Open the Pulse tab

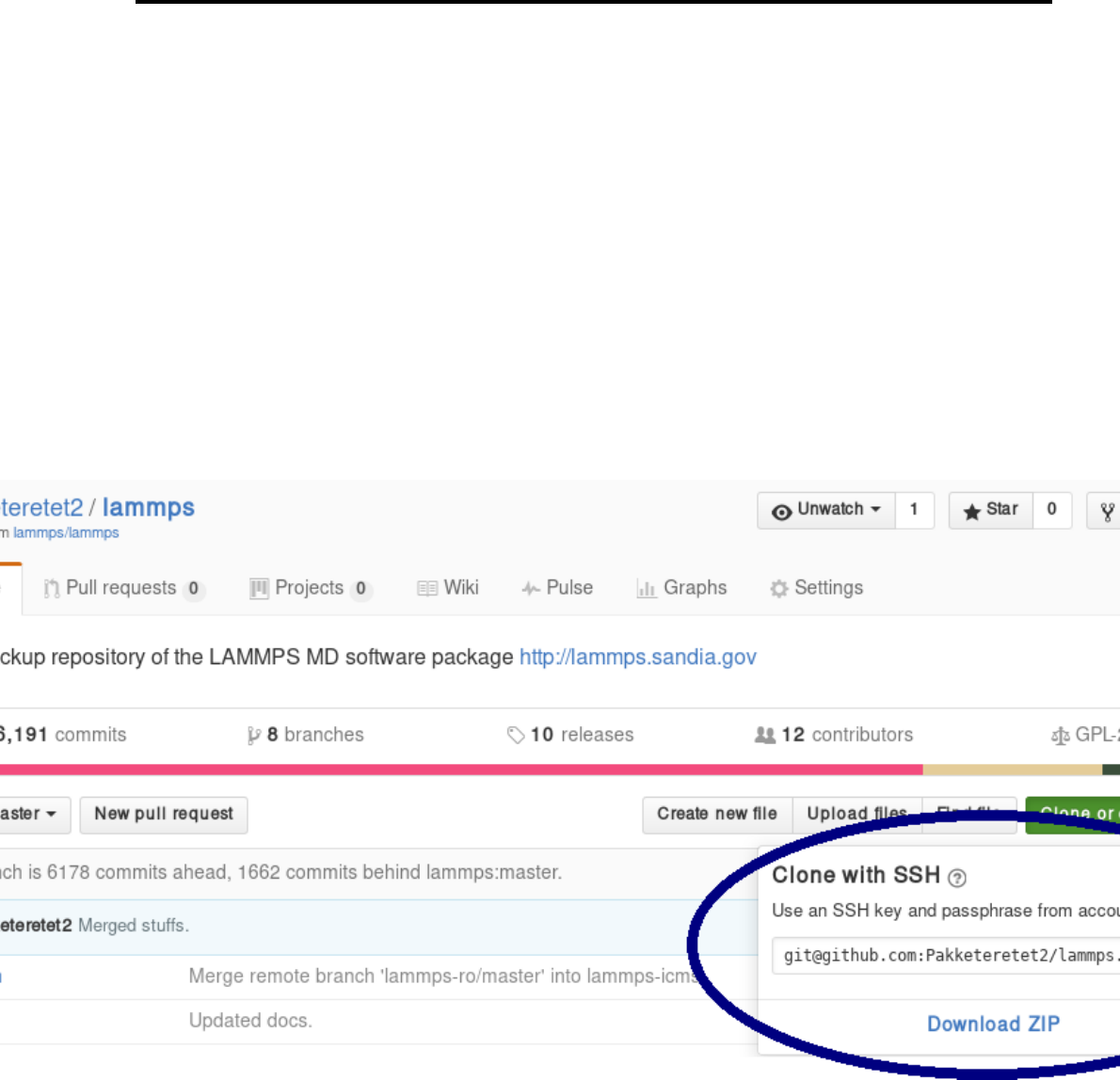click(x=557, y=588)
